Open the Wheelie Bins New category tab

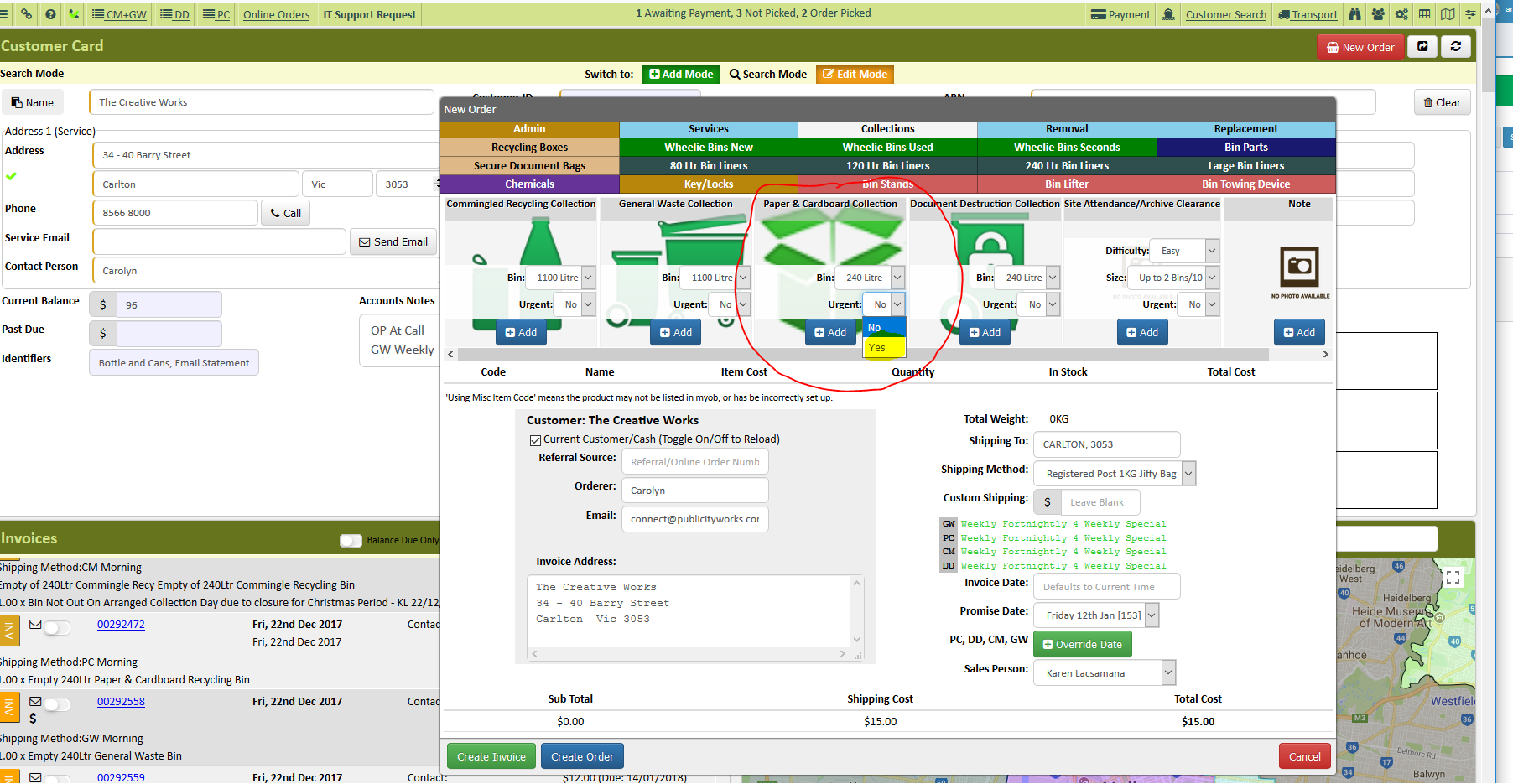(x=709, y=148)
